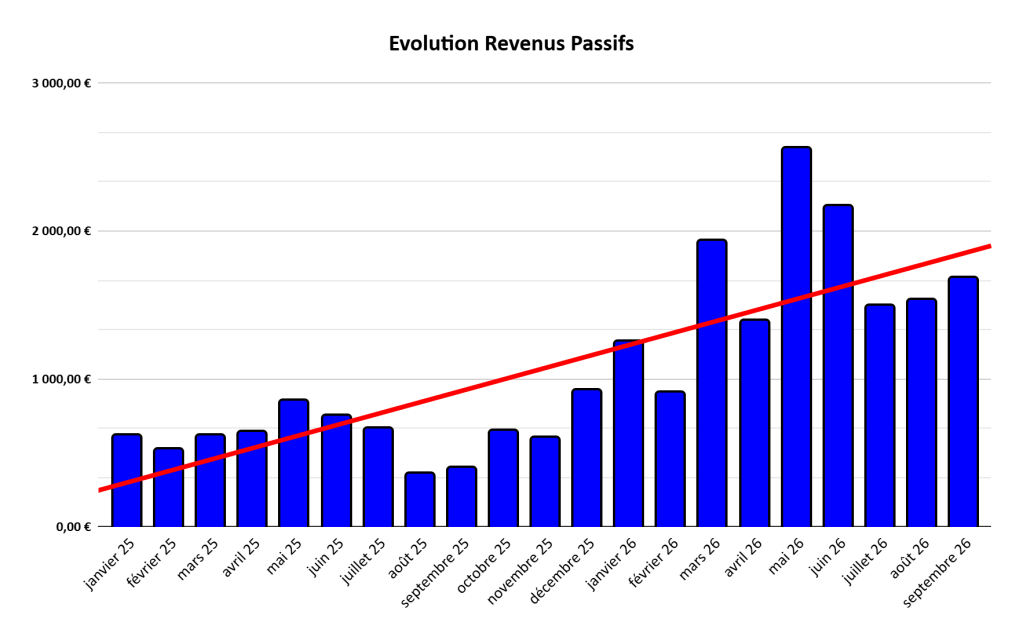Click the janvier 25 axis label
This screenshot has height=637, width=1023.
[x=110, y=565]
